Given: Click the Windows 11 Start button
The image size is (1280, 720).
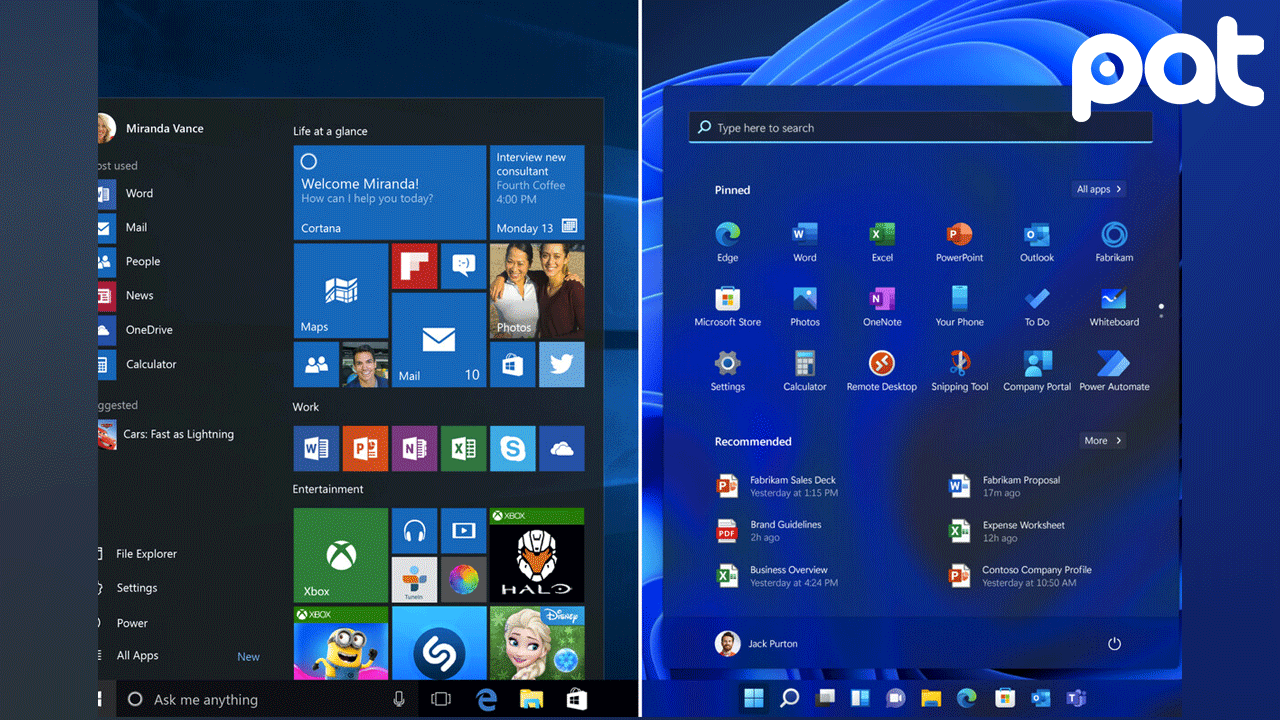Looking at the screenshot, I should 754,697.
